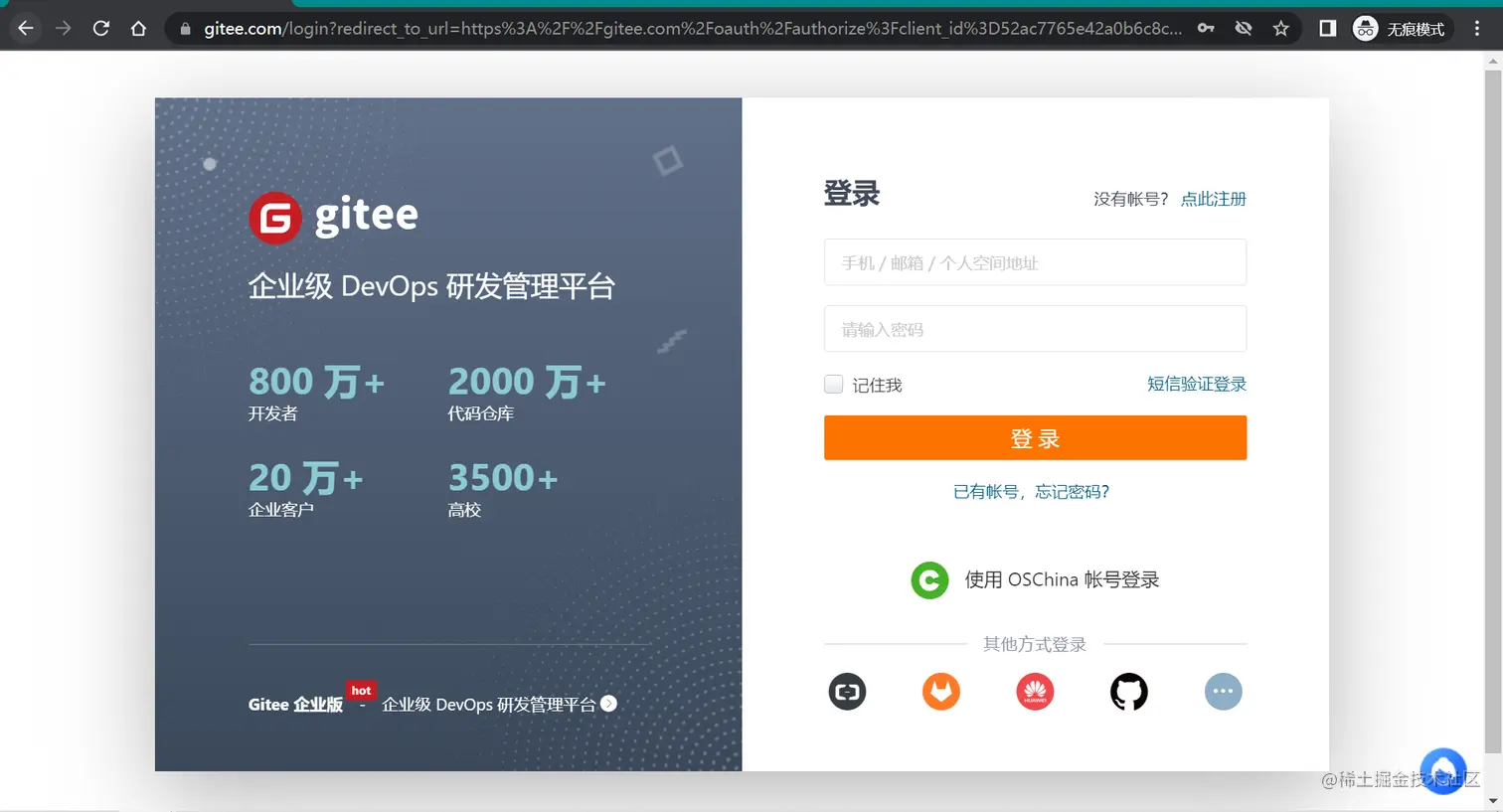Click the 其他方式登录 divider label
This screenshot has height=812, width=1503.
(x=1035, y=645)
